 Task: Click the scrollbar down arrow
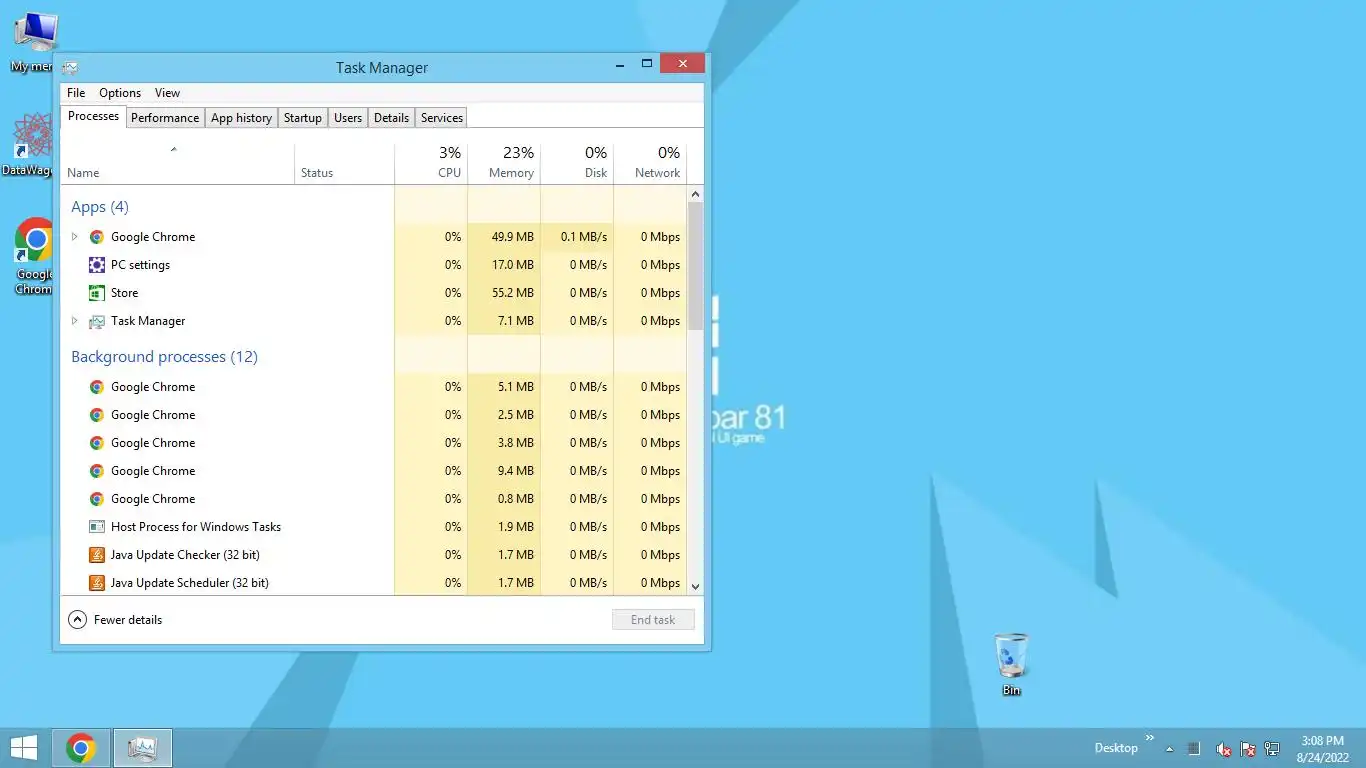(696, 587)
